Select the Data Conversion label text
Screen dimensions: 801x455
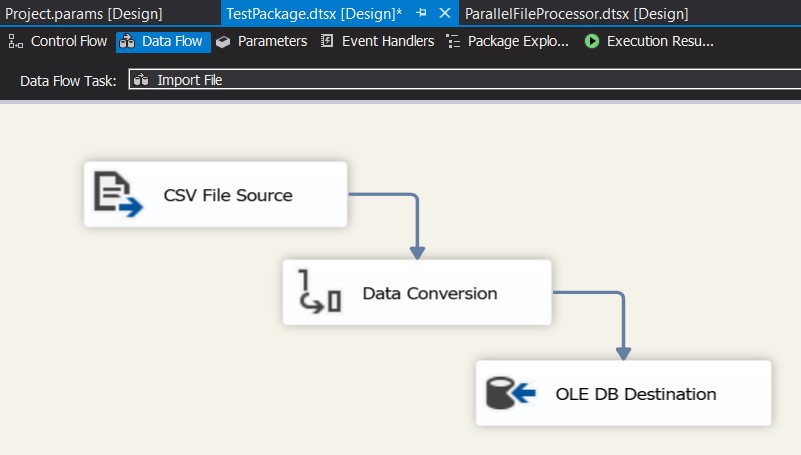click(429, 293)
